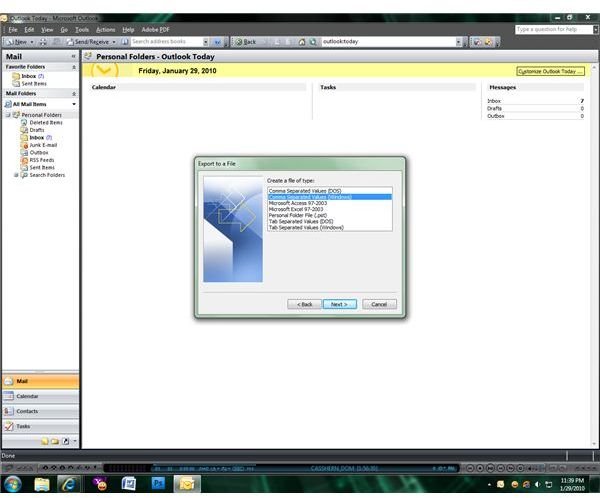Open the File menu

point(13,29)
